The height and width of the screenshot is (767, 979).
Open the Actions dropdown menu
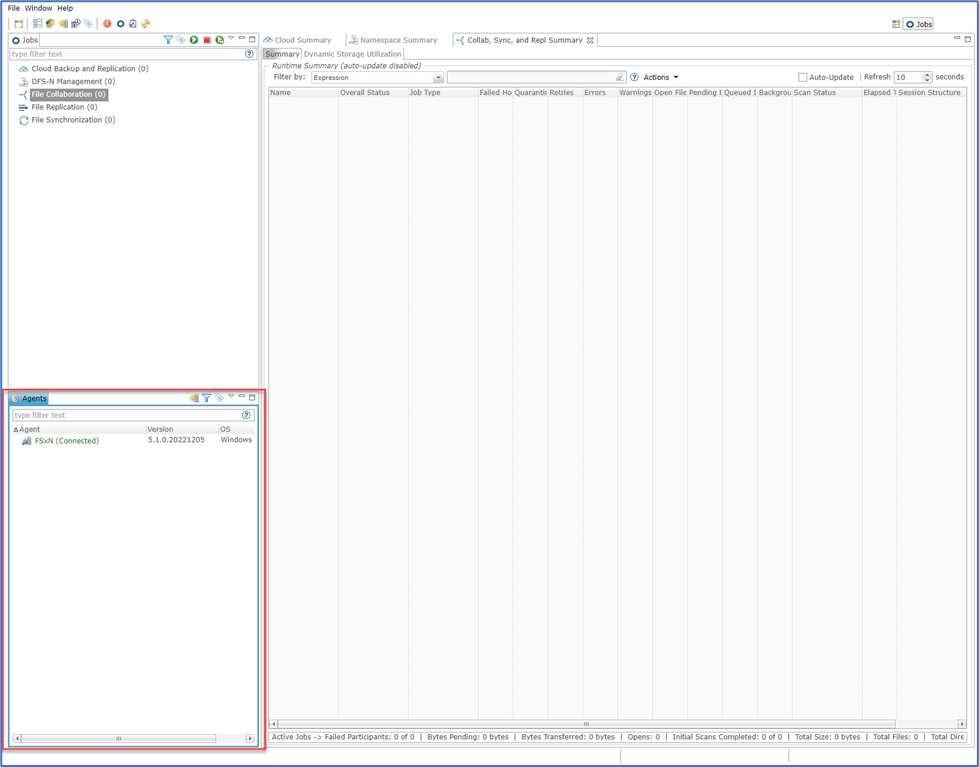point(660,77)
